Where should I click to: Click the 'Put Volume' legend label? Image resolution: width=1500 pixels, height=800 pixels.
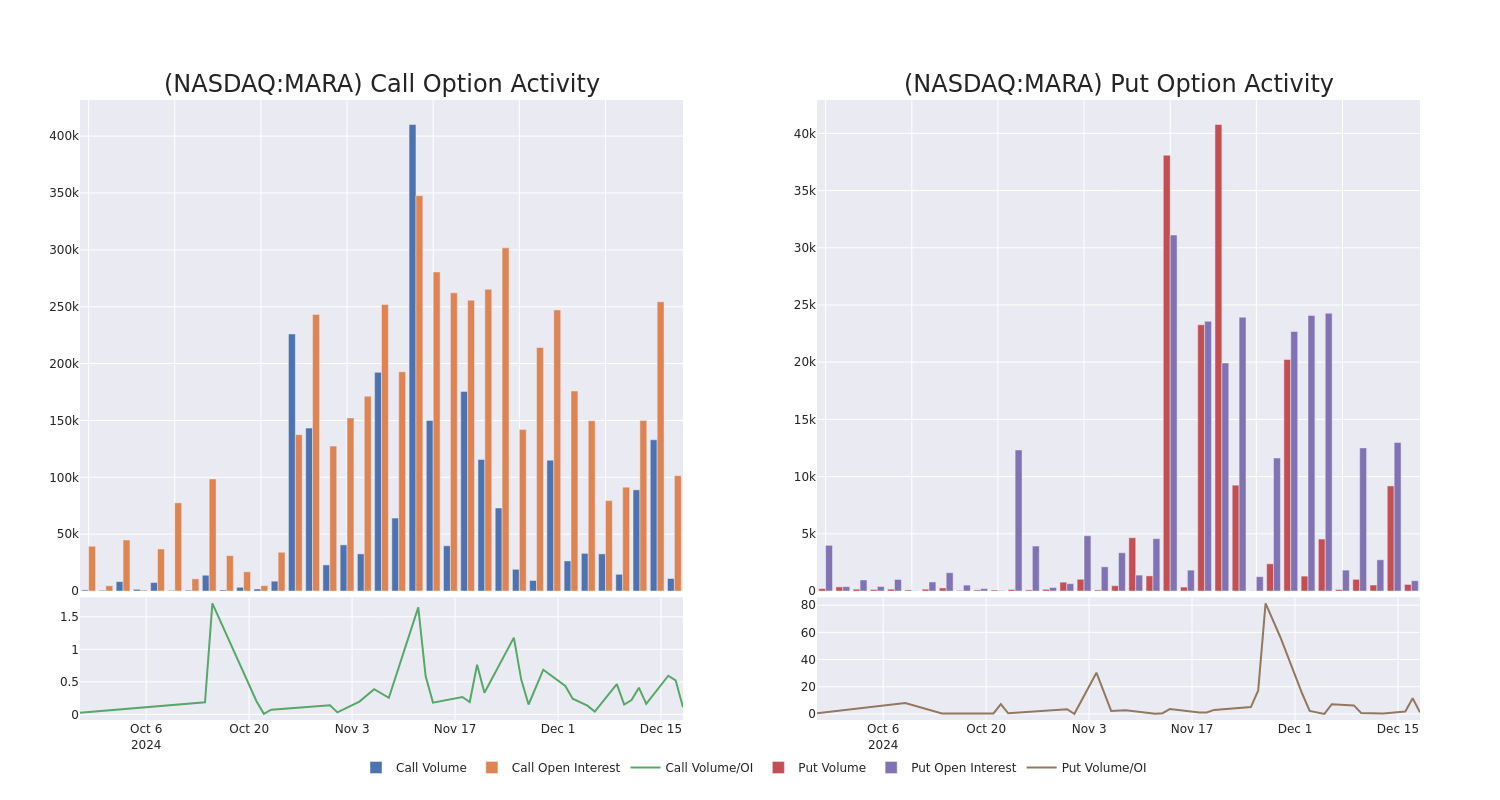(x=832, y=768)
